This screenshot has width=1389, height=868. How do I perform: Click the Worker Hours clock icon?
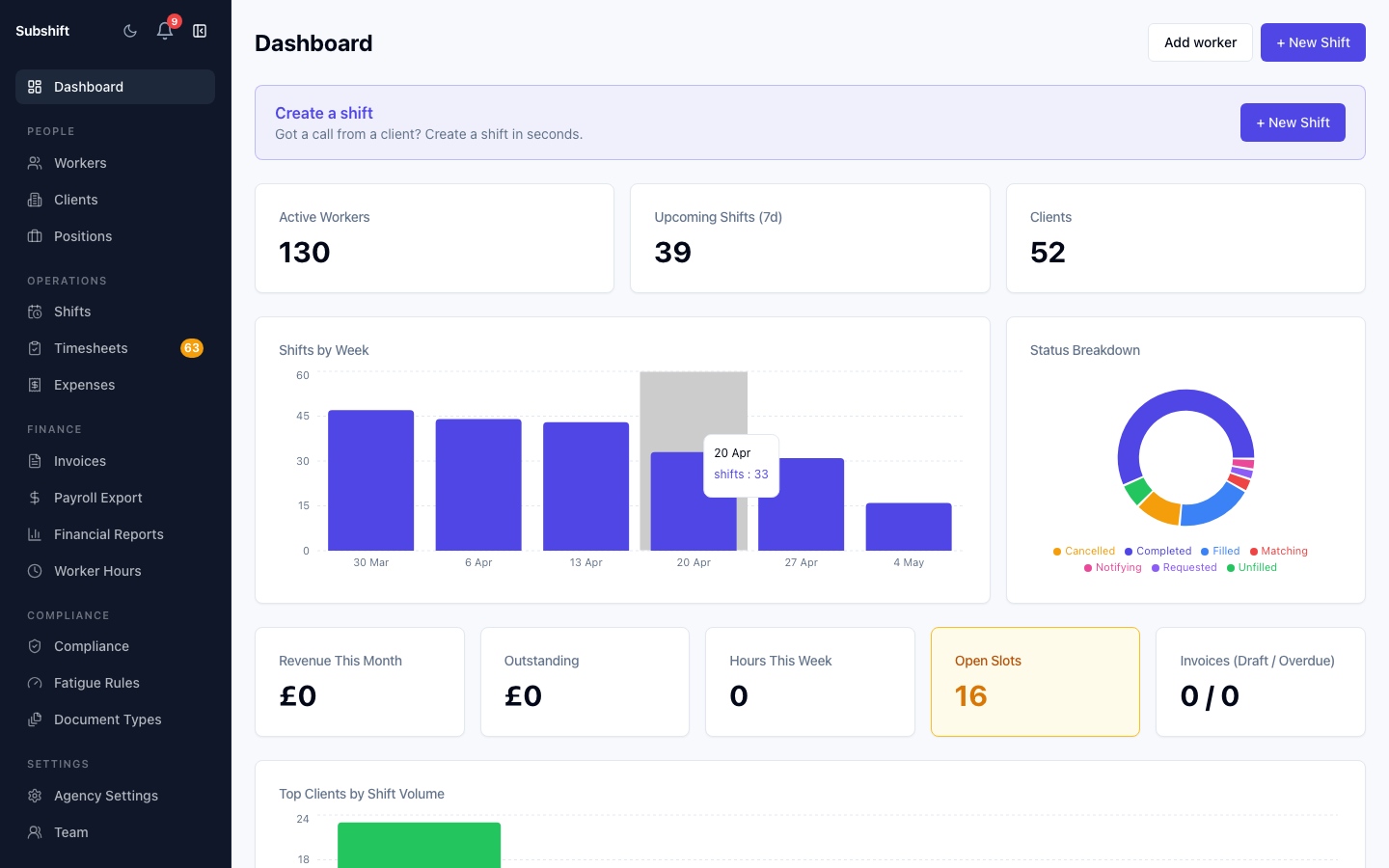[35, 571]
